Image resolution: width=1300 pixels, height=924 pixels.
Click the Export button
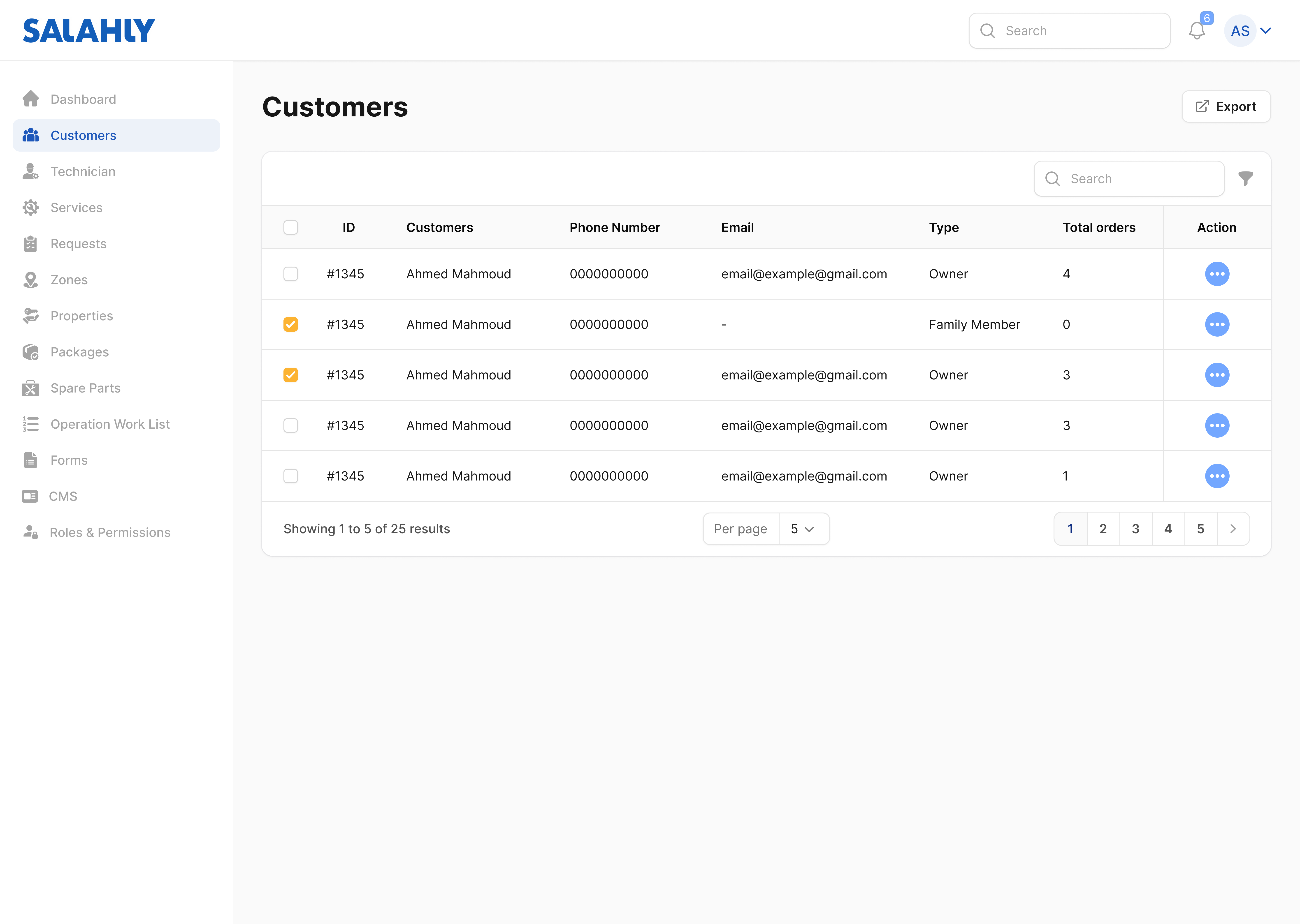tap(1226, 106)
